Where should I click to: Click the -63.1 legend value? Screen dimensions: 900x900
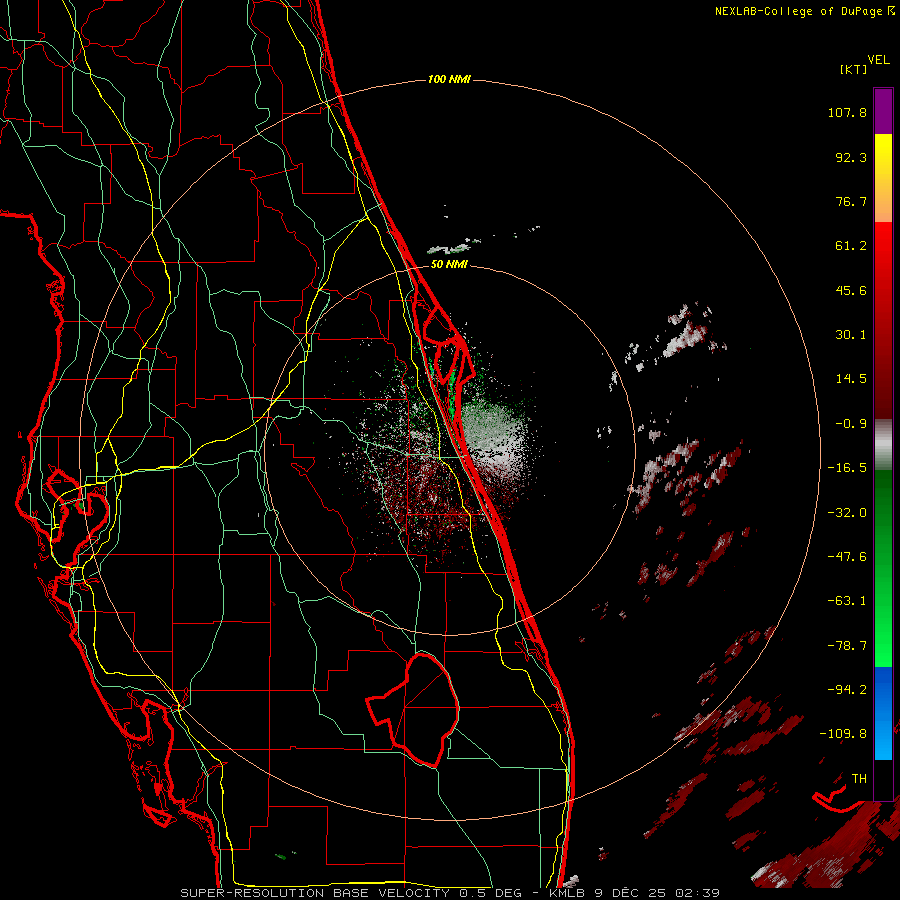[847, 601]
